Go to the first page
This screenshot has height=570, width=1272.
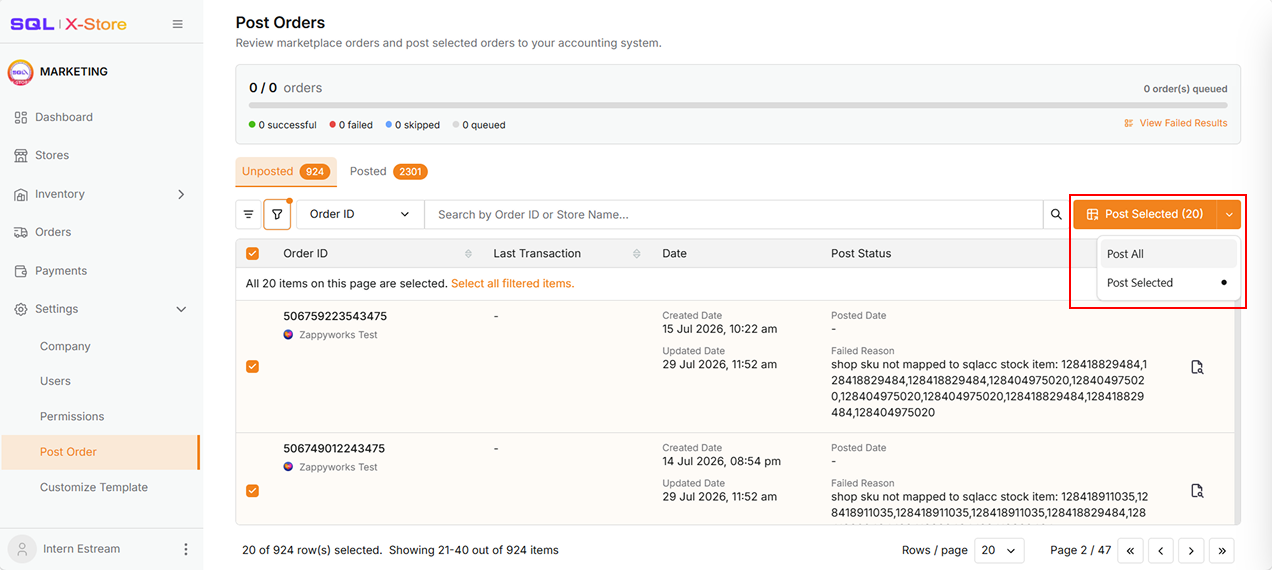coord(1130,550)
